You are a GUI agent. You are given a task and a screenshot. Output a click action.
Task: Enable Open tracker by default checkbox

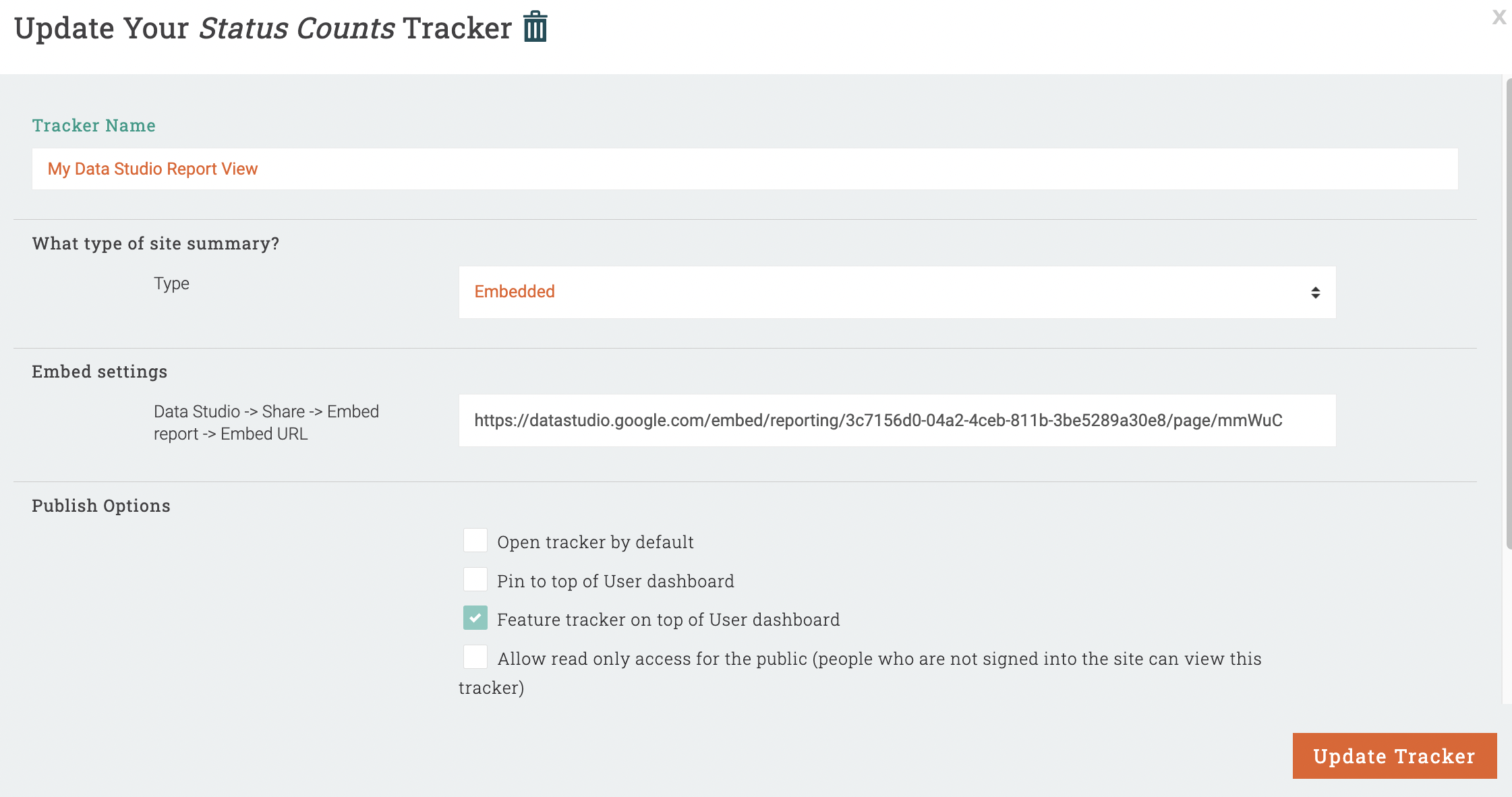click(475, 541)
